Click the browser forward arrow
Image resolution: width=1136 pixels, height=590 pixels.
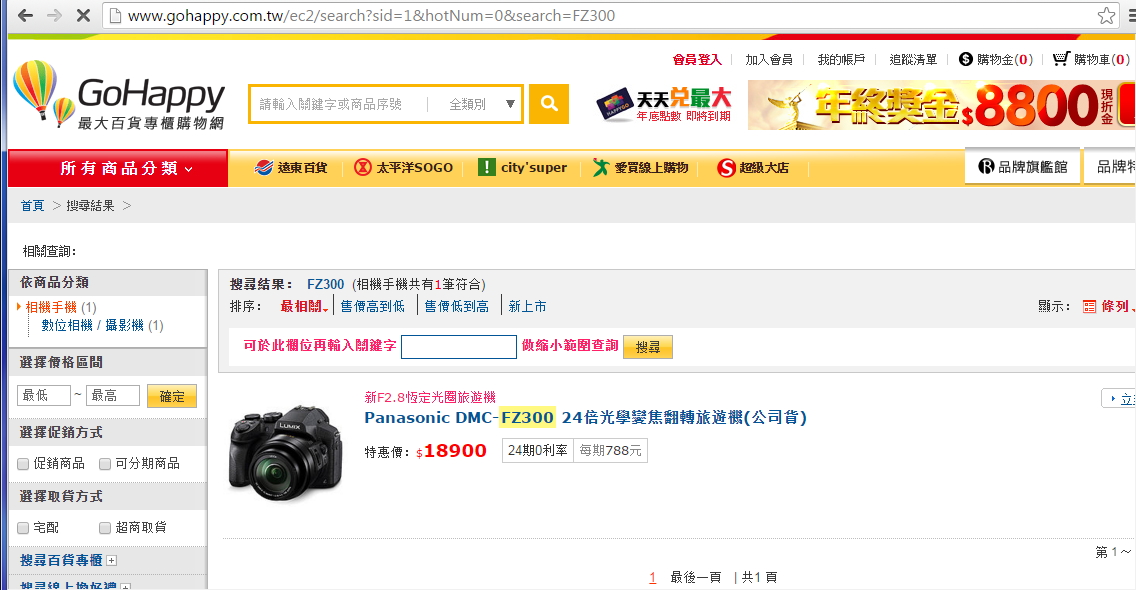click(54, 15)
